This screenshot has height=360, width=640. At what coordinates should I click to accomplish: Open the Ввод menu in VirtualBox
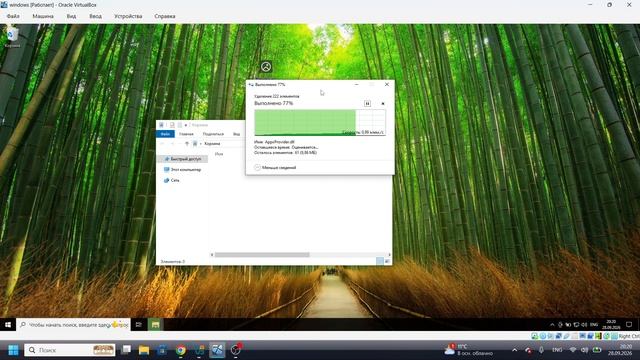[96, 16]
